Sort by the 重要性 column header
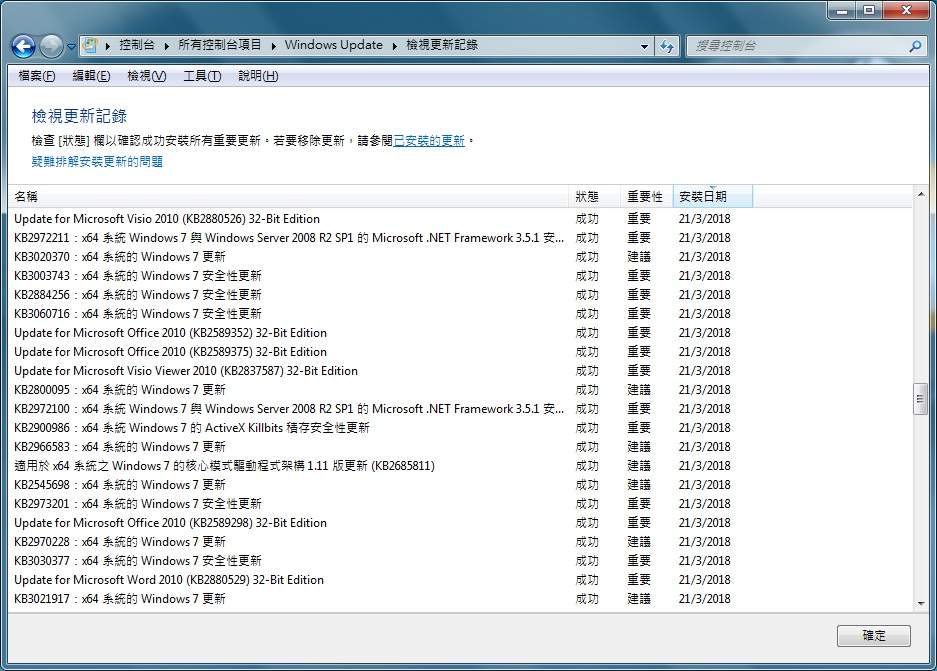Viewport: 937px width, 671px height. [647, 197]
